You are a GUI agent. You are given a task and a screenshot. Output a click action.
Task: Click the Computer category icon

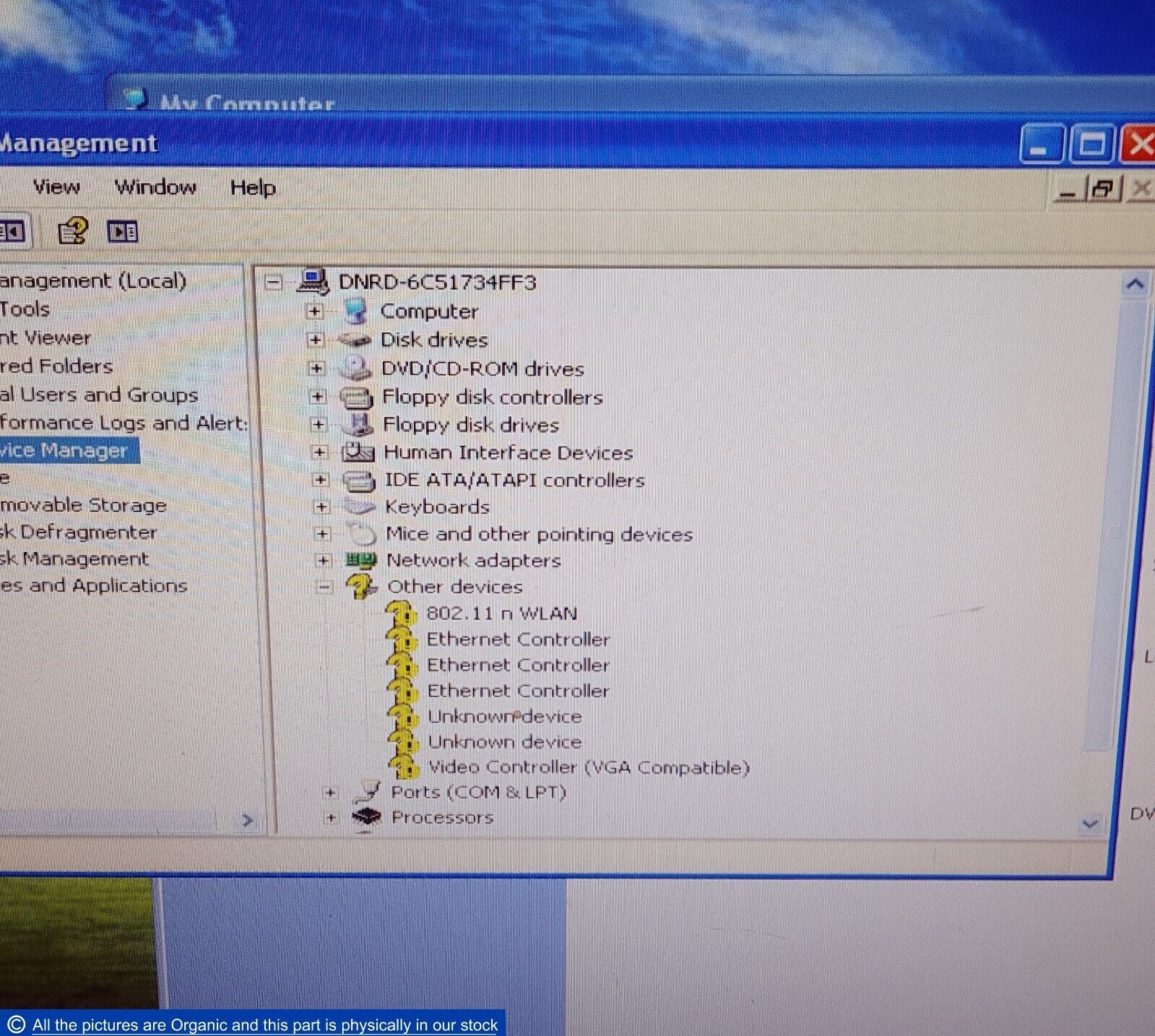[x=356, y=311]
